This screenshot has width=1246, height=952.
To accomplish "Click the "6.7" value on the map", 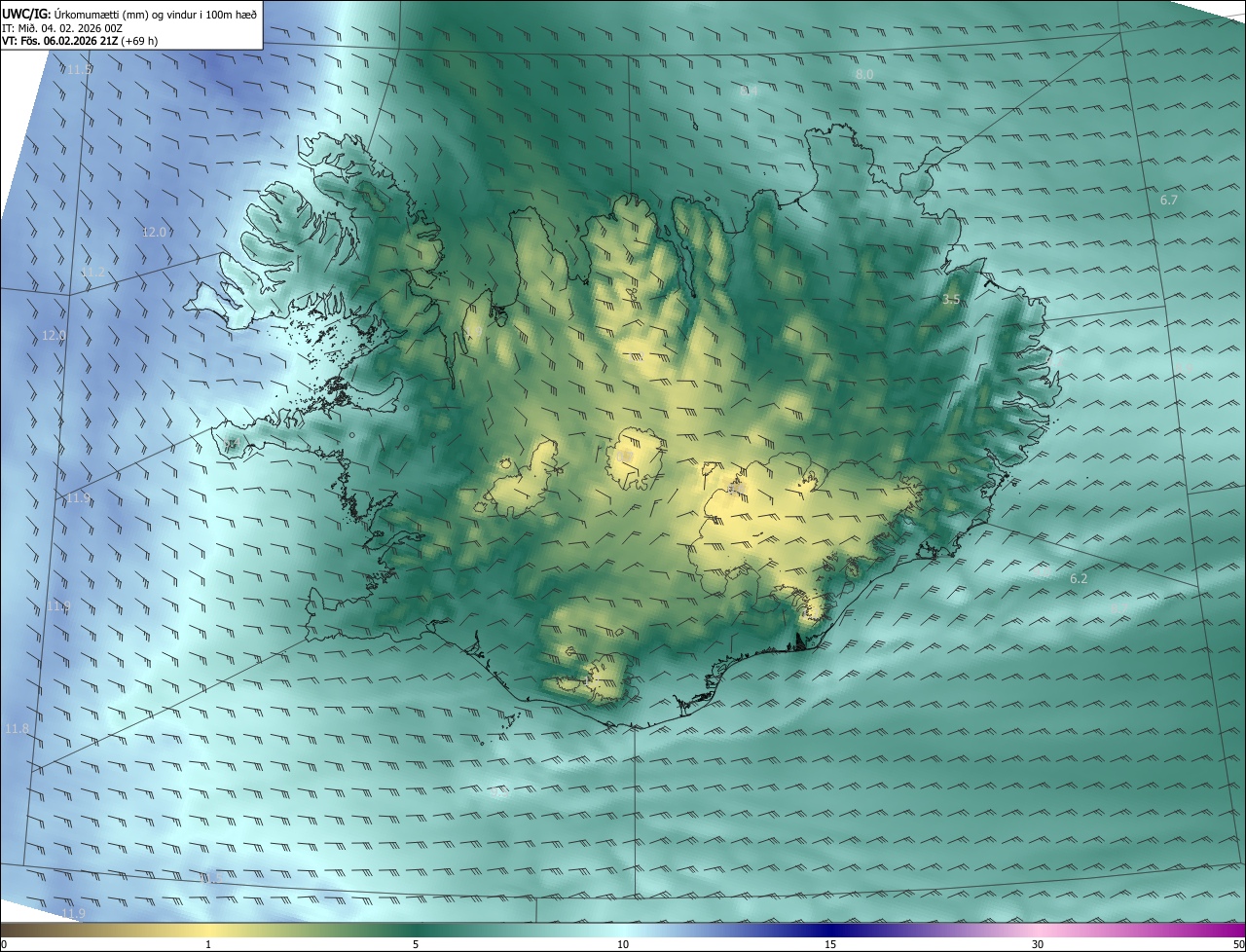I will (x=1169, y=200).
